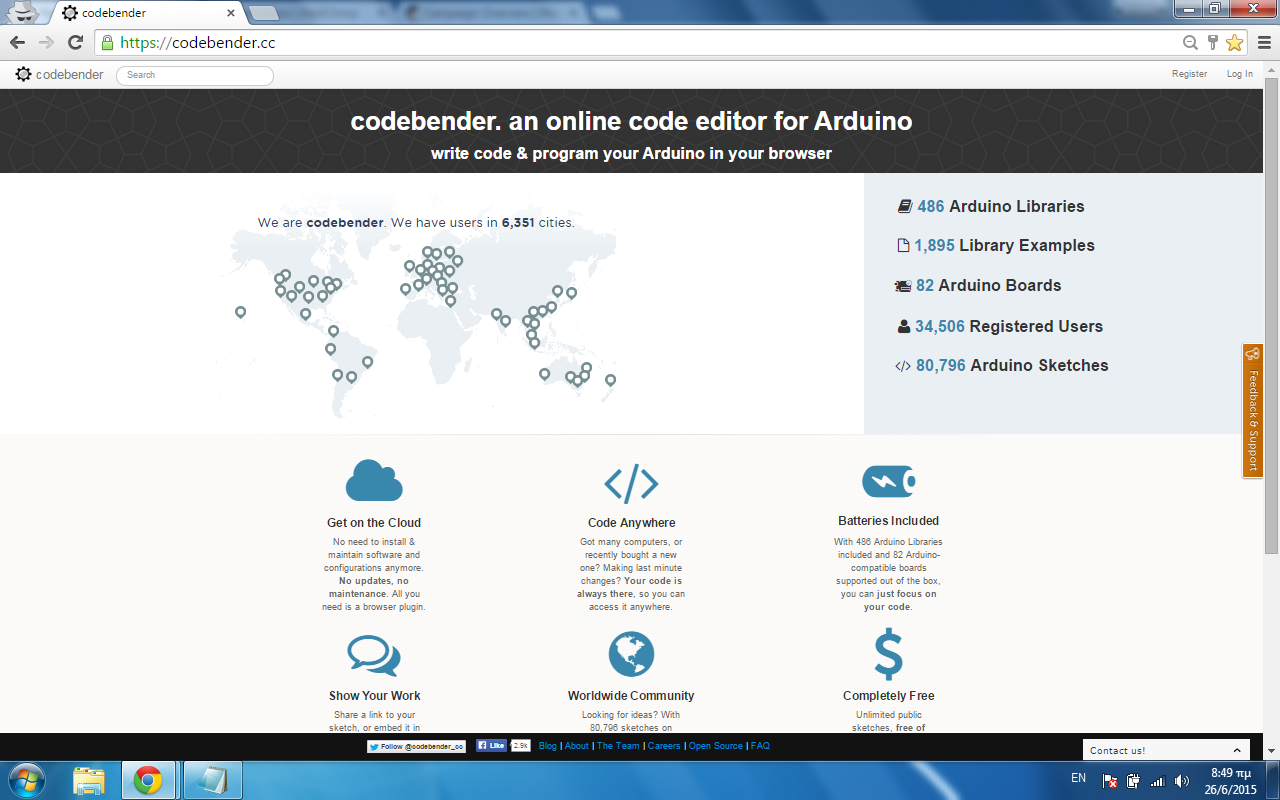
Task: Click the Action Center flag icon
Action: tap(1110, 781)
